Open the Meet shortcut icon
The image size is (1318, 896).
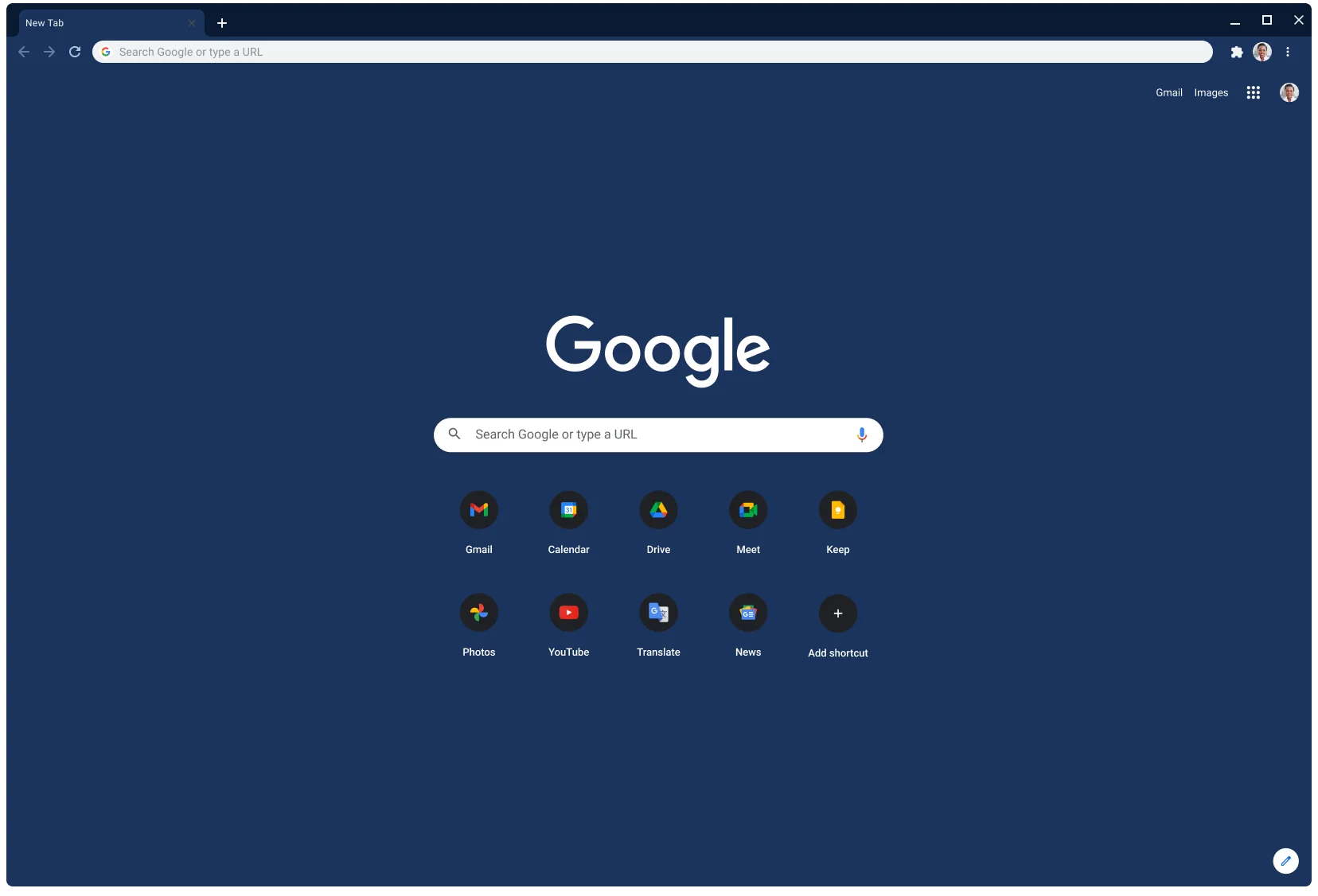pyautogui.click(x=748, y=510)
